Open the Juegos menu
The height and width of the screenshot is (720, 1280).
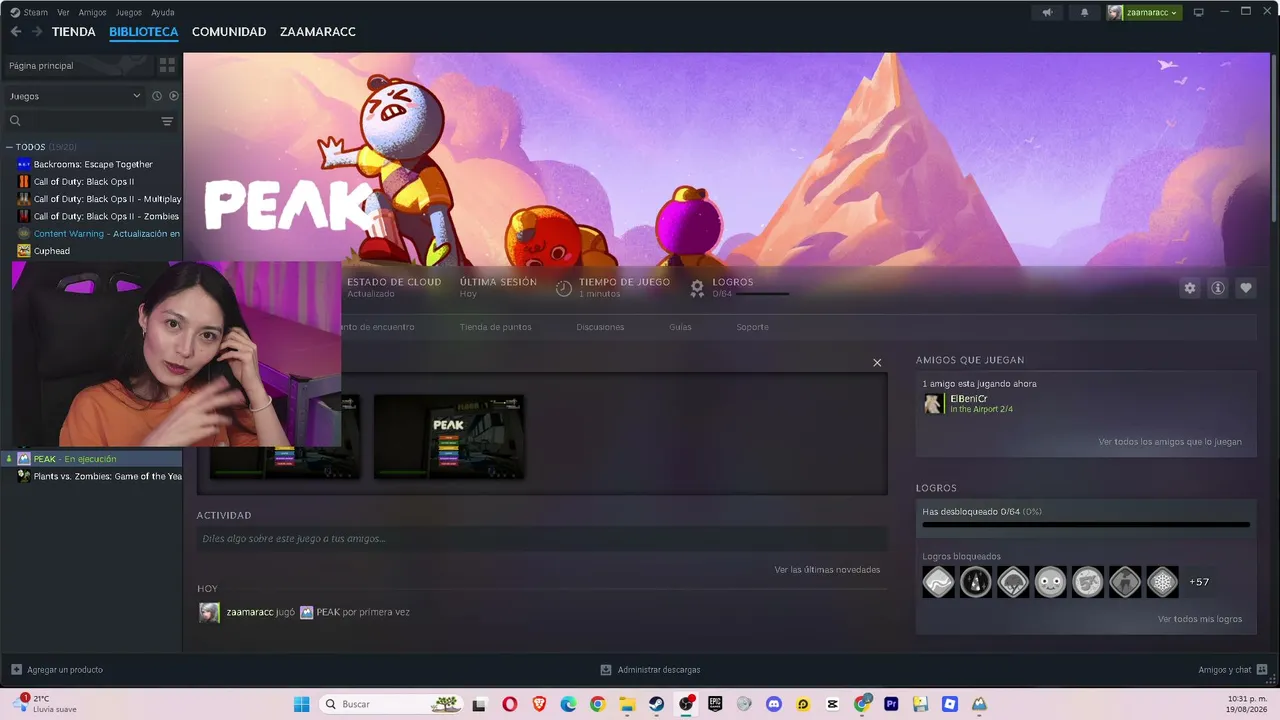point(129,12)
